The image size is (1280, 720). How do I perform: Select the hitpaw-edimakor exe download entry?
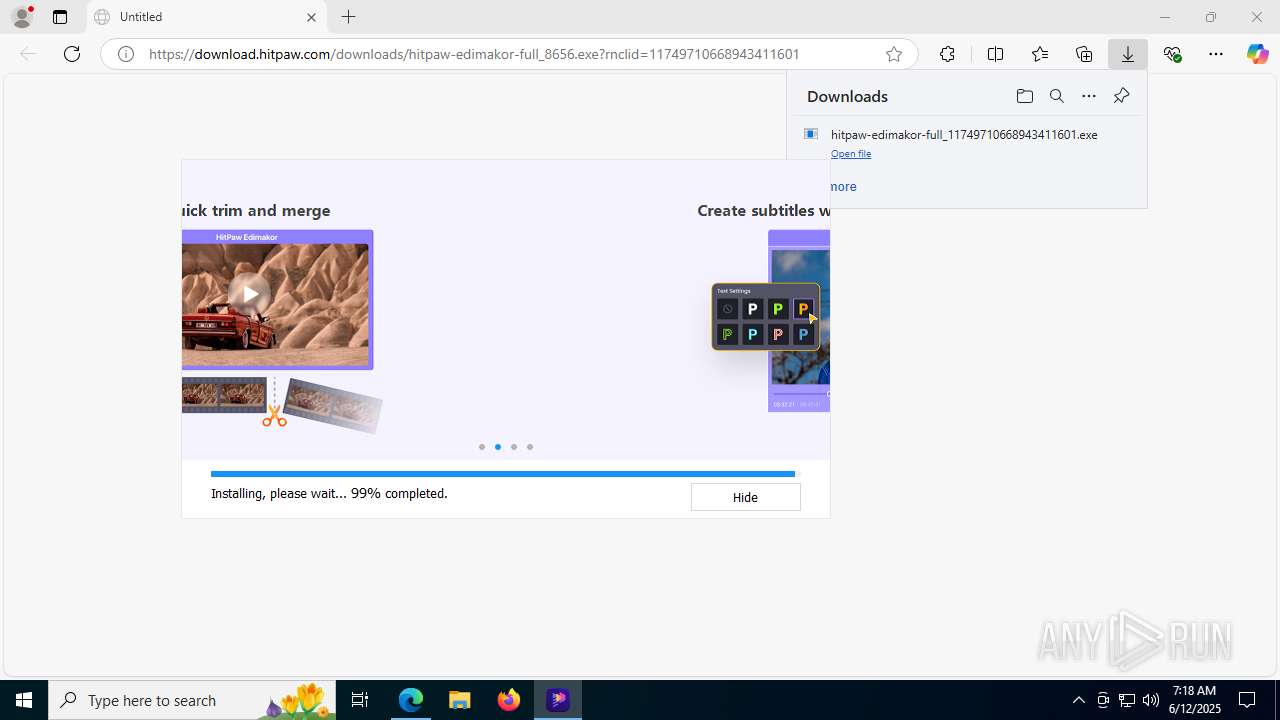(966, 143)
